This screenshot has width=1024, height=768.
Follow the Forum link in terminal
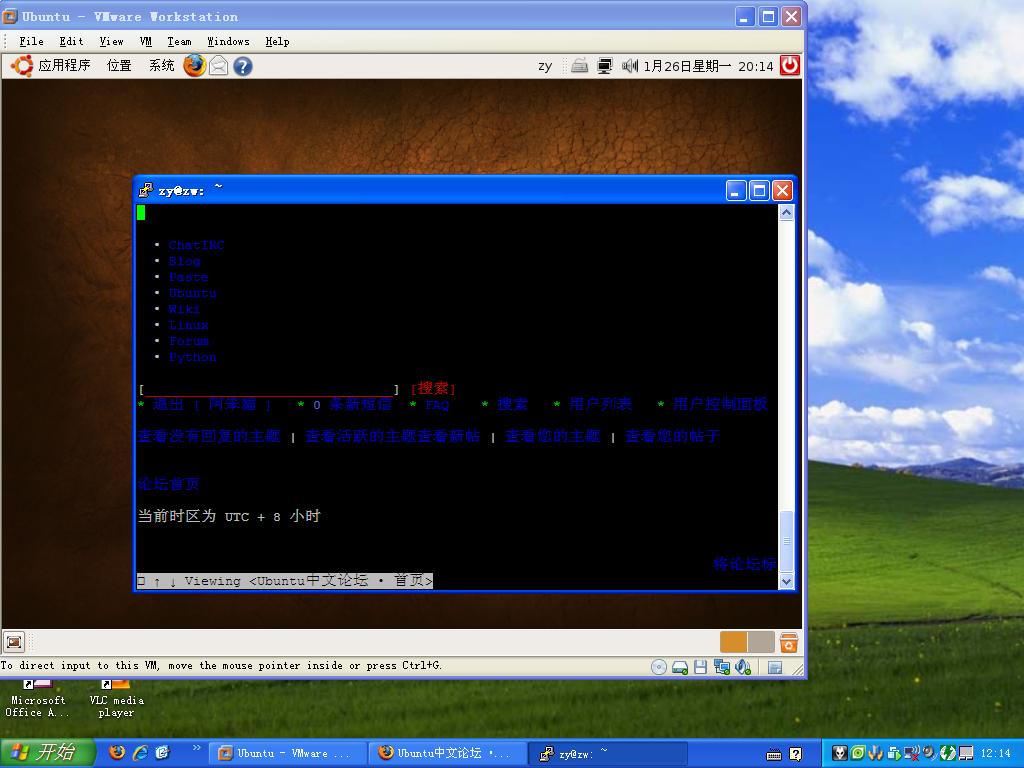188,341
